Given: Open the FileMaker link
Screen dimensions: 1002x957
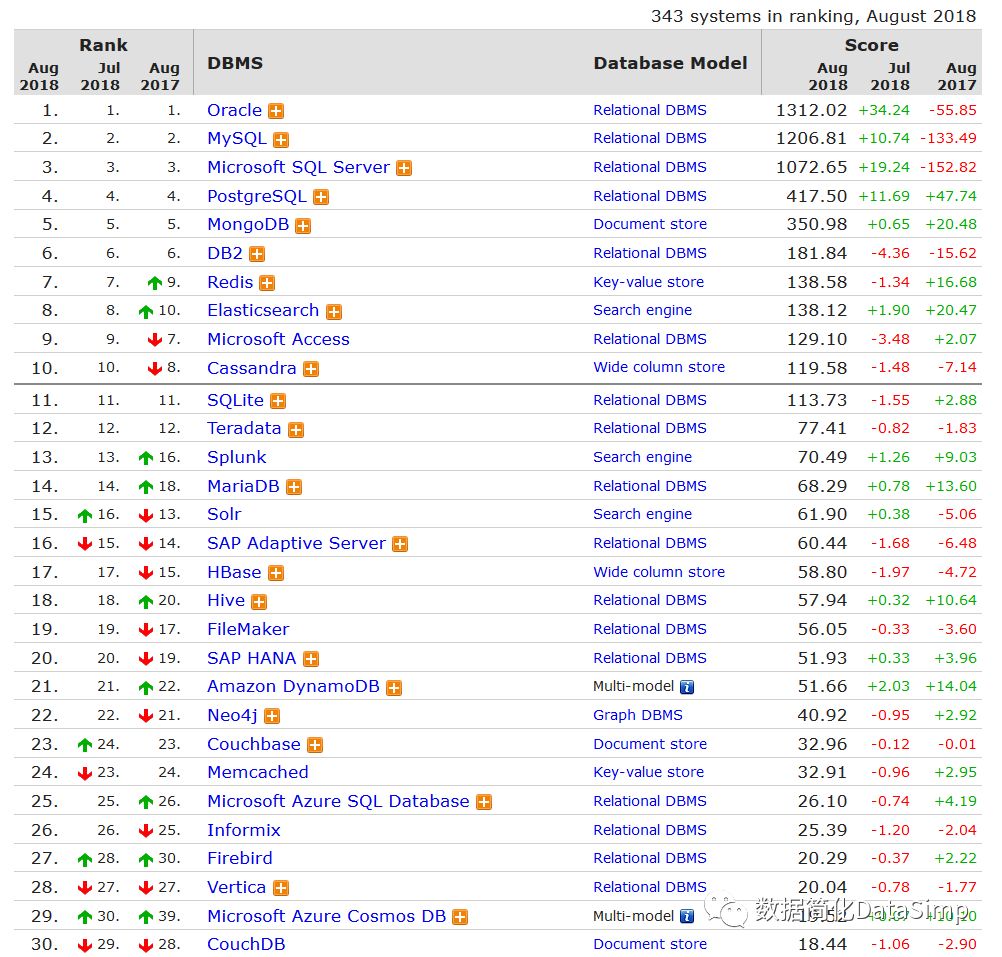Looking at the screenshot, I should point(248,629).
